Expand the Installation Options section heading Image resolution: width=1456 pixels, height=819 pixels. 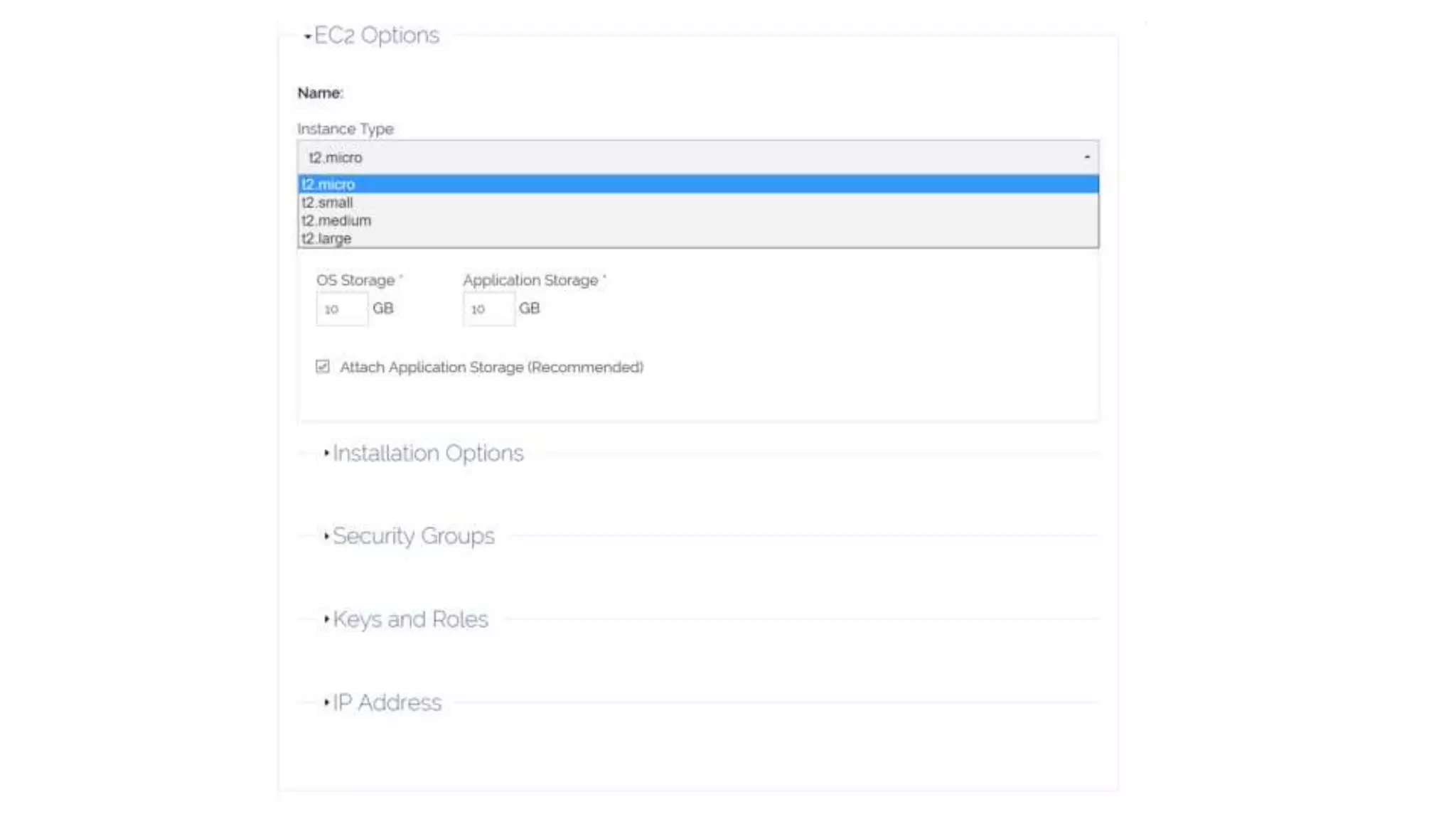428,454
